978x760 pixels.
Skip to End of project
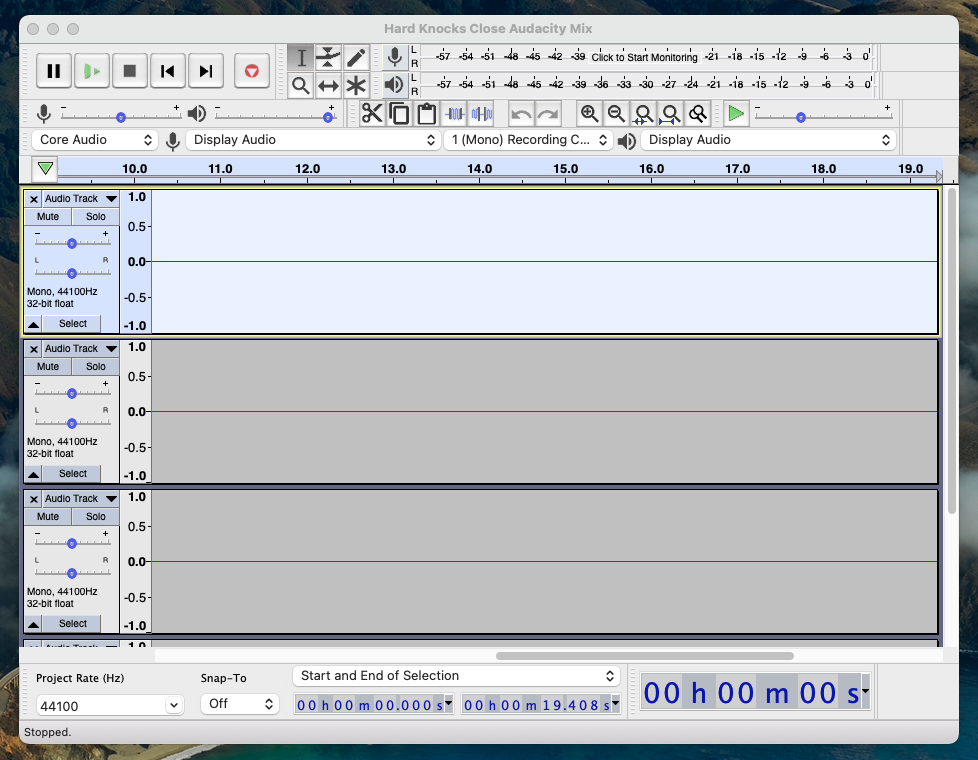[206, 71]
